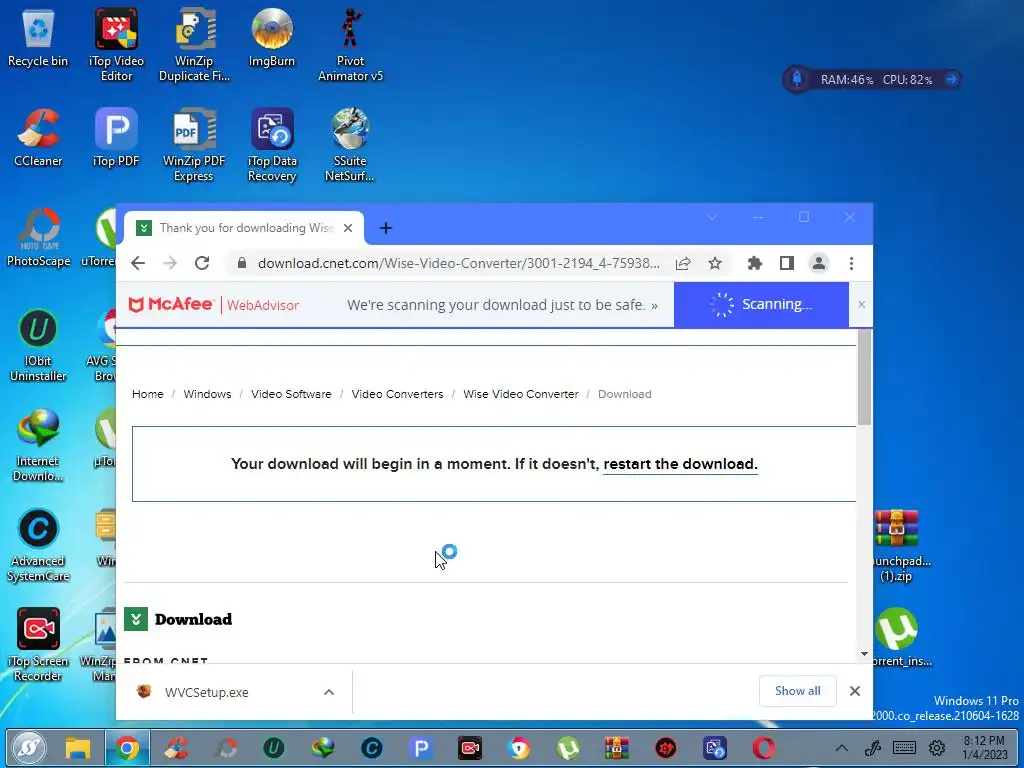1024x768 pixels.
Task: Expand RAM CPU widget arrow
Action: [952, 79]
